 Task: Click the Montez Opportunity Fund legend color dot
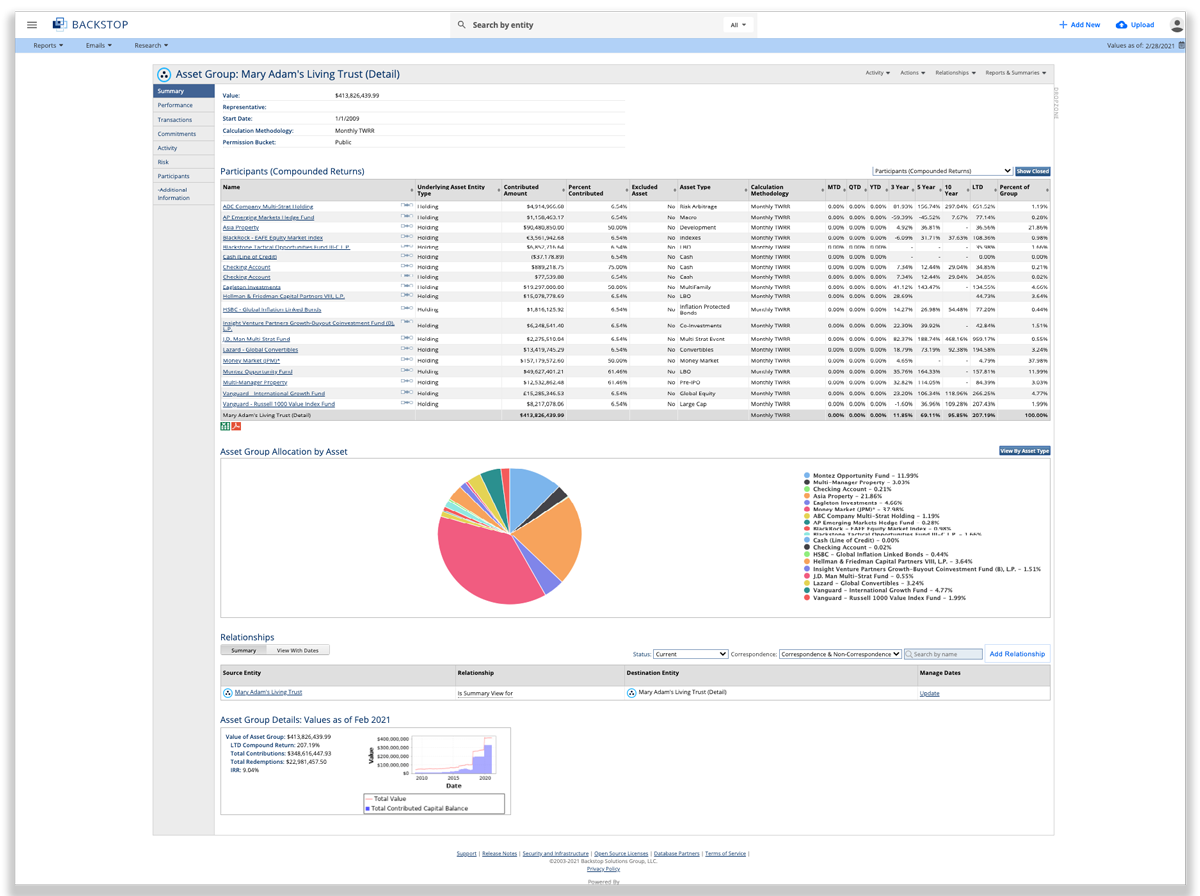tap(807, 476)
